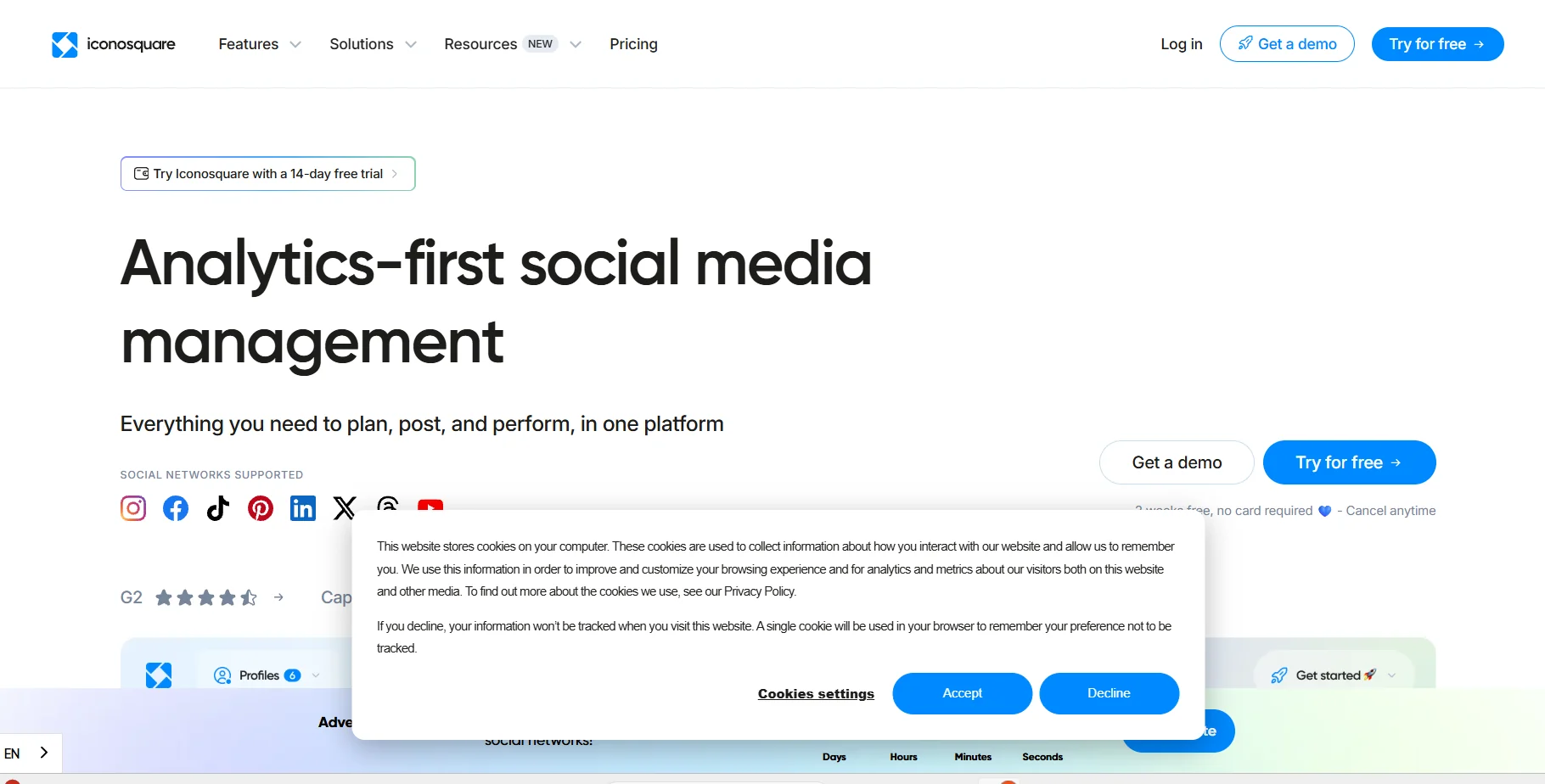Accept the website cookies

pyautogui.click(x=962, y=693)
